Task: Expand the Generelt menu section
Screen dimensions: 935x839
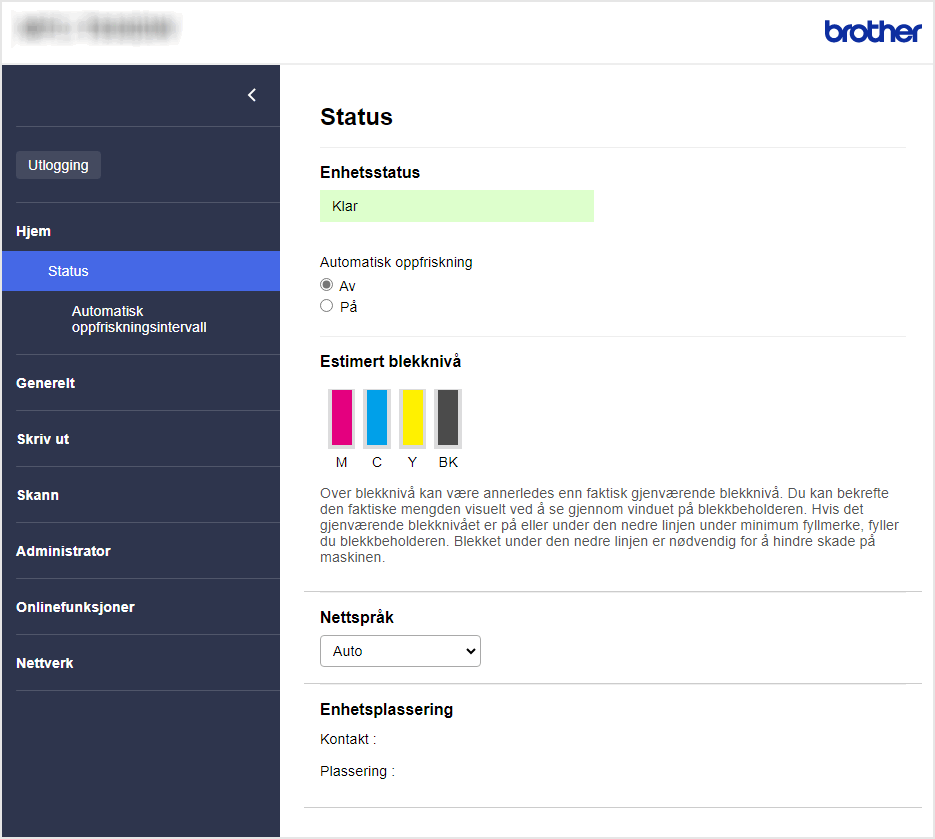Action: pos(46,383)
